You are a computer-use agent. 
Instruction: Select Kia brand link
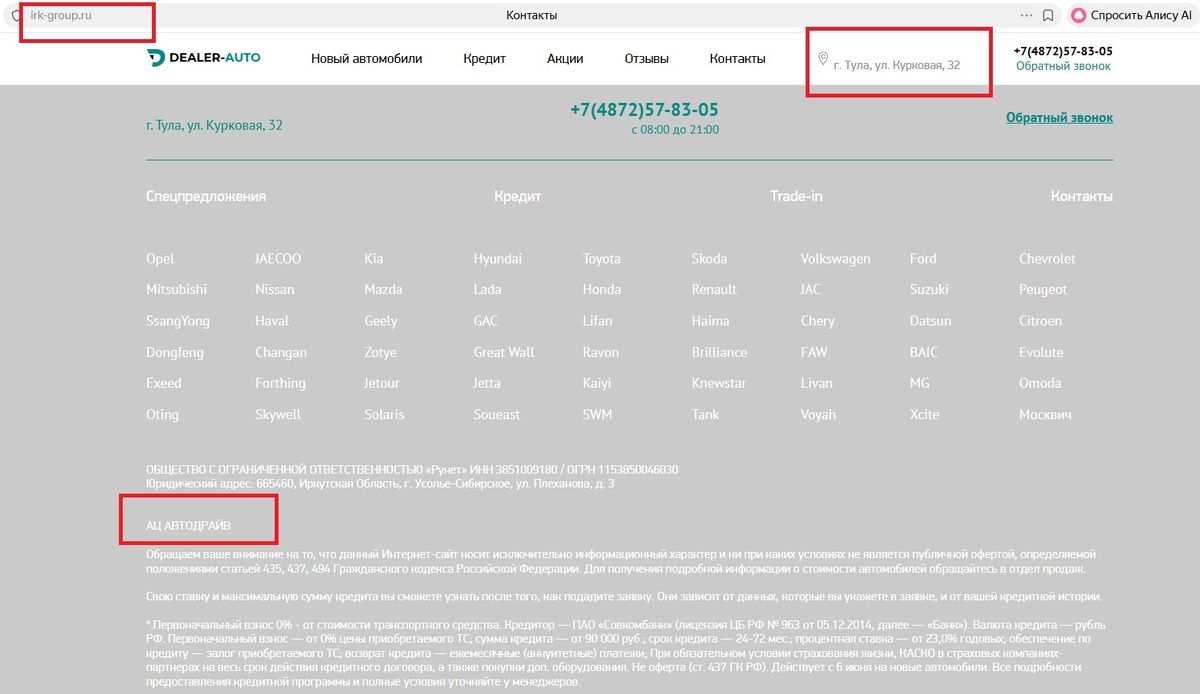click(373, 258)
